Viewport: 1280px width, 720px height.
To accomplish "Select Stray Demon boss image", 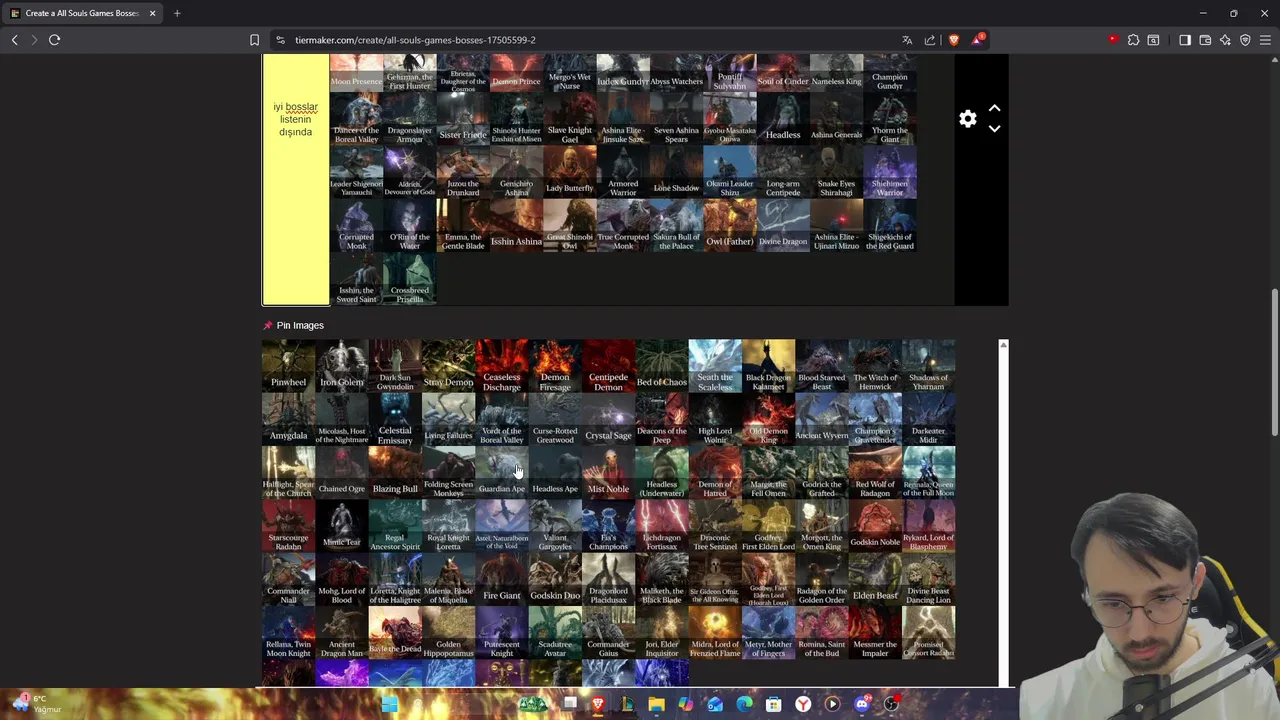I will coord(448,366).
